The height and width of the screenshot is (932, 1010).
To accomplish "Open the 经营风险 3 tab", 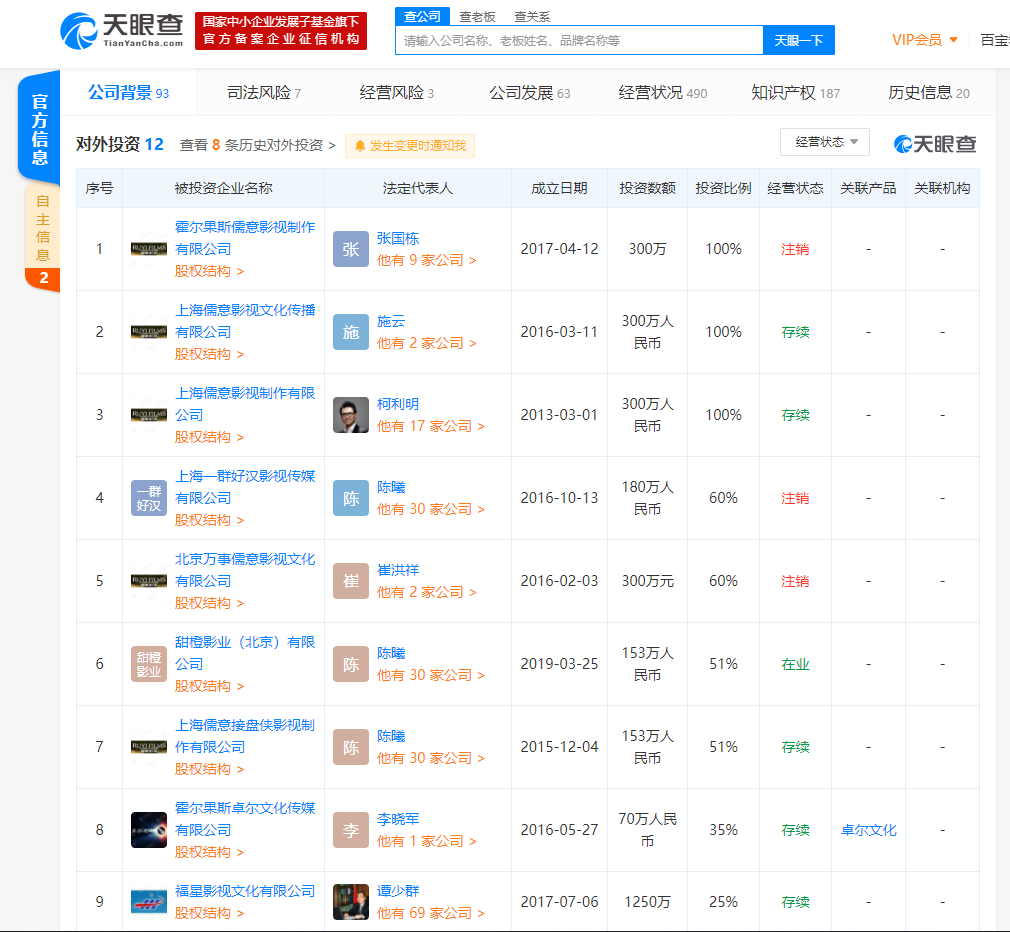I will (396, 93).
